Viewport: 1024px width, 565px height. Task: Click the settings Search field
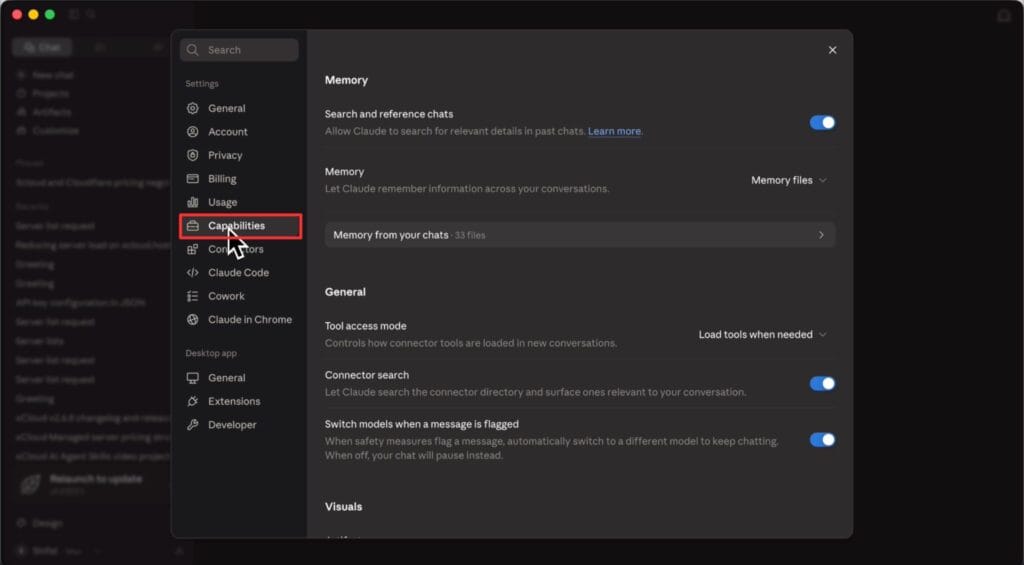(x=239, y=50)
